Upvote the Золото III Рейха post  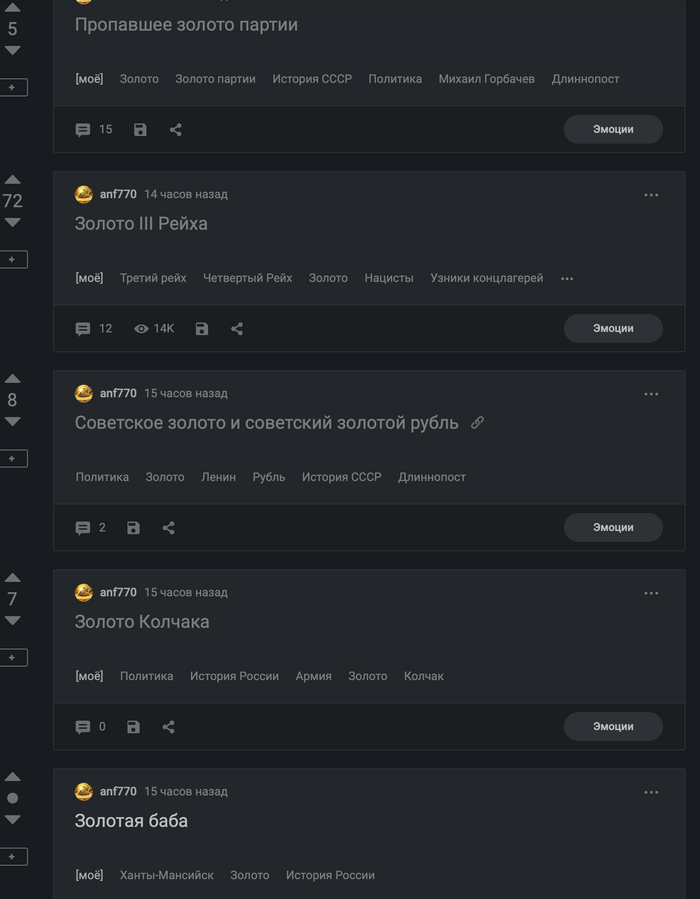pyautogui.click(x=12, y=179)
